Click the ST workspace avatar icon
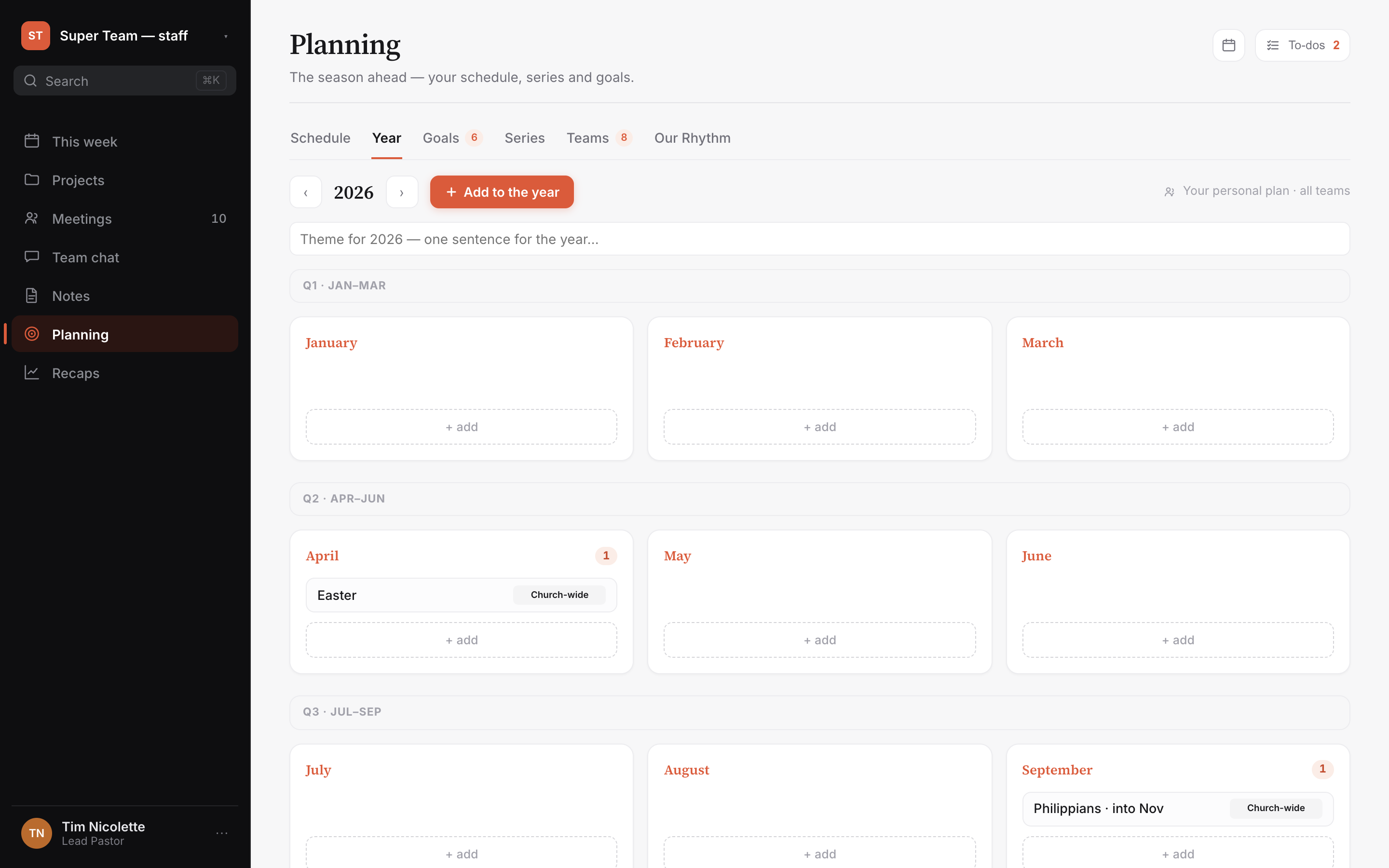Image resolution: width=1389 pixels, height=868 pixels. pos(36,36)
